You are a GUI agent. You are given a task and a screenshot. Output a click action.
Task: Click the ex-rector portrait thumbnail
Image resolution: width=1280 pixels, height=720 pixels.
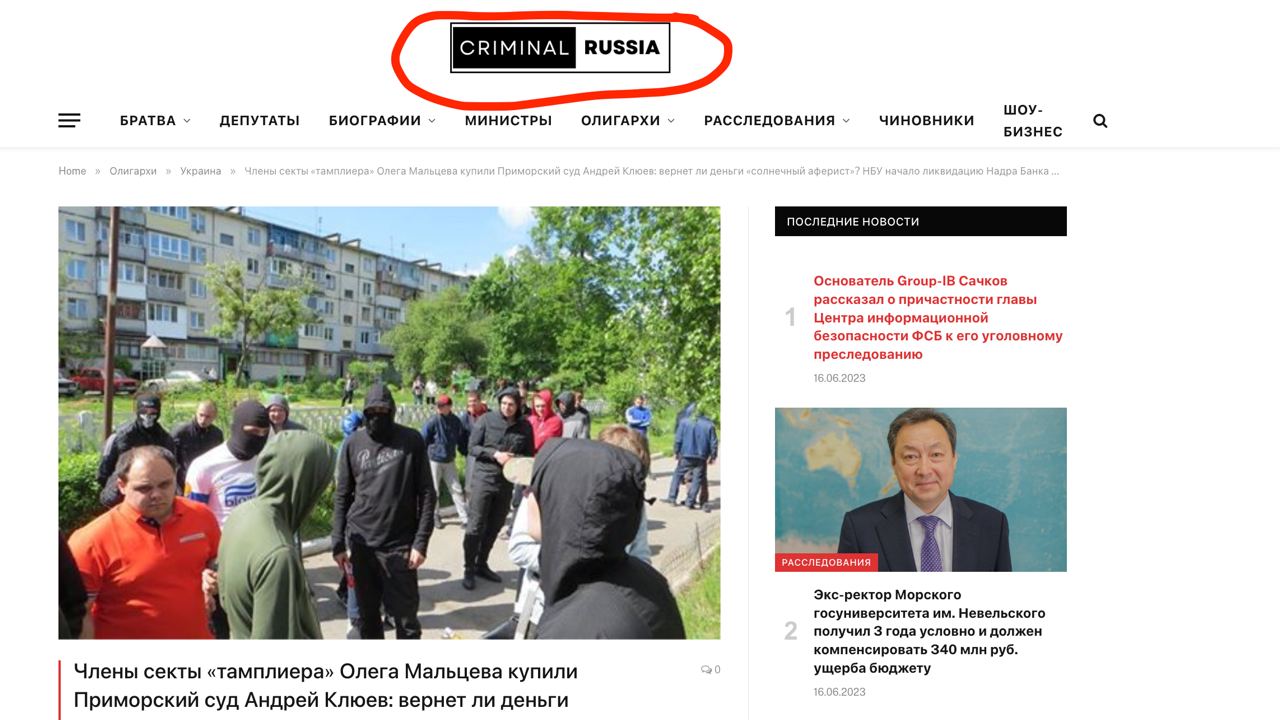point(921,490)
